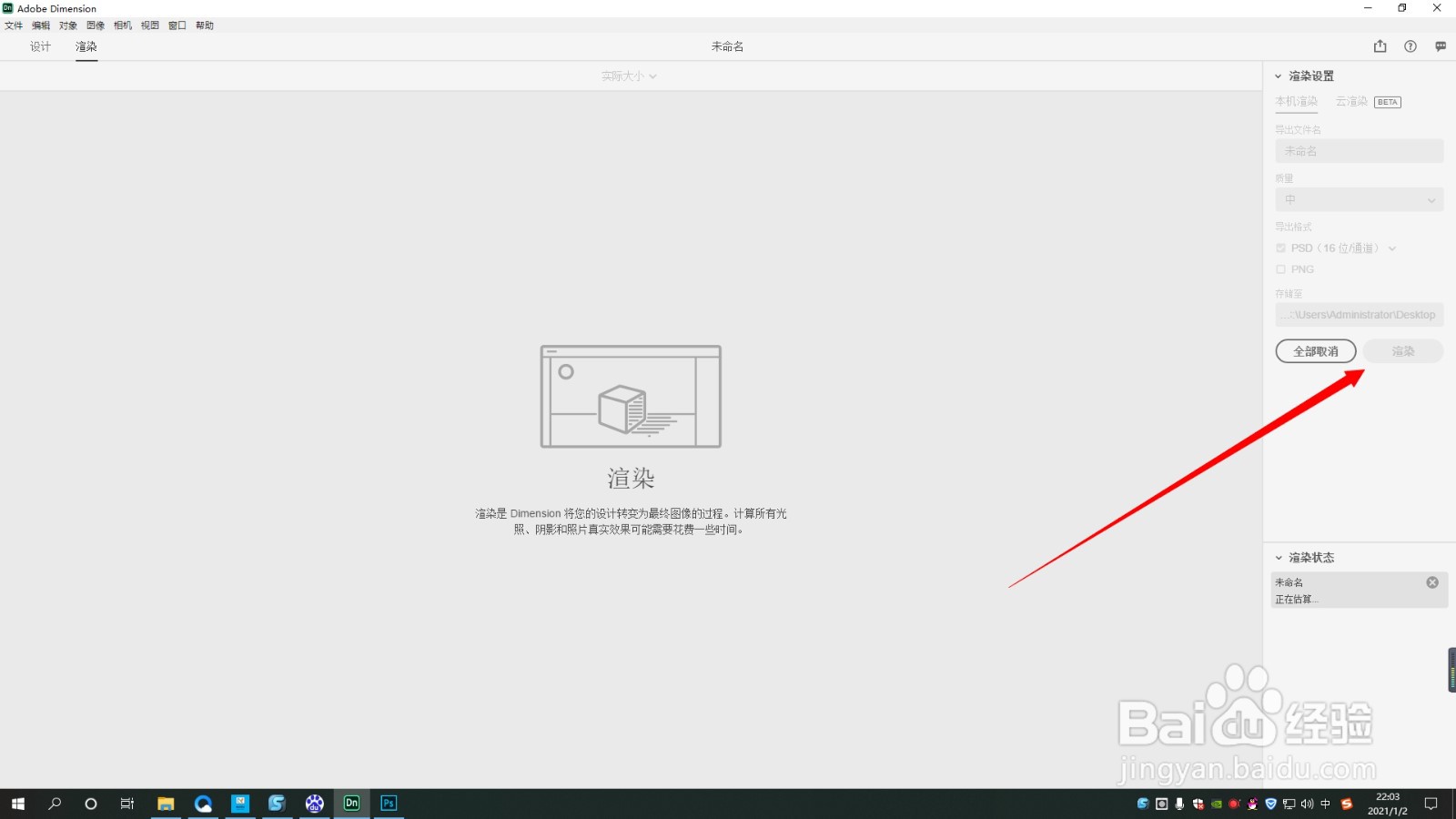The width and height of the screenshot is (1456, 819).
Task: Click the orange Sogou input tray icon
Action: pyautogui.click(x=1347, y=804)
